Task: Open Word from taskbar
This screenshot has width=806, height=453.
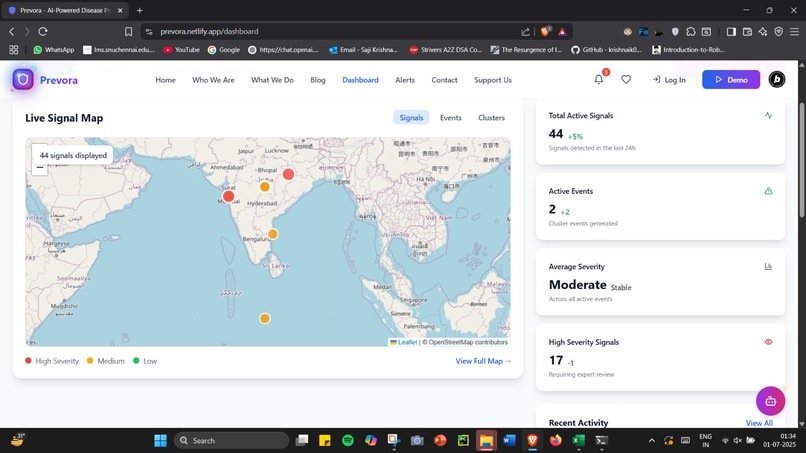Action: coord(509,440)
